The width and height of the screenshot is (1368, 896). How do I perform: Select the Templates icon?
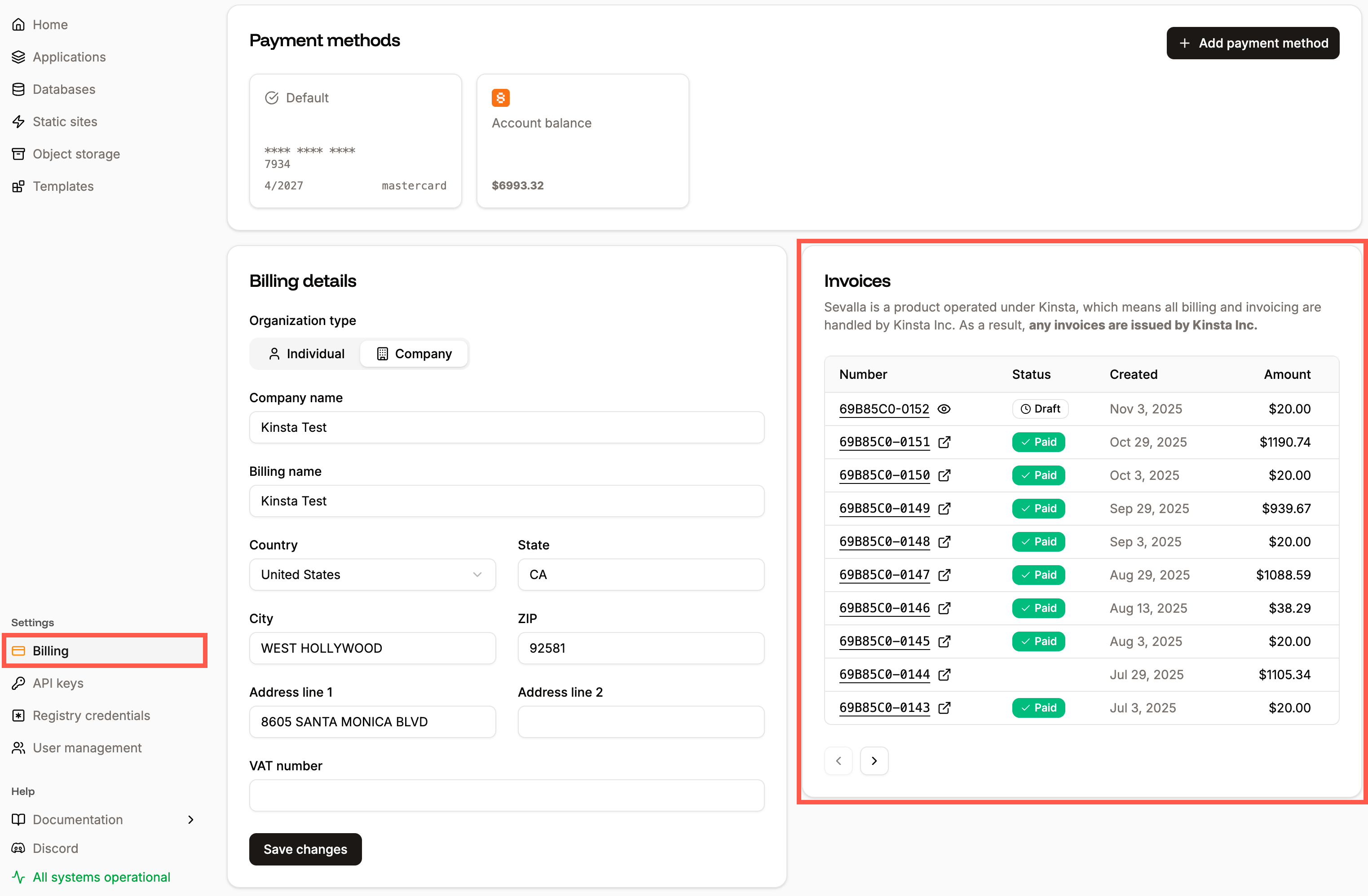18,186
